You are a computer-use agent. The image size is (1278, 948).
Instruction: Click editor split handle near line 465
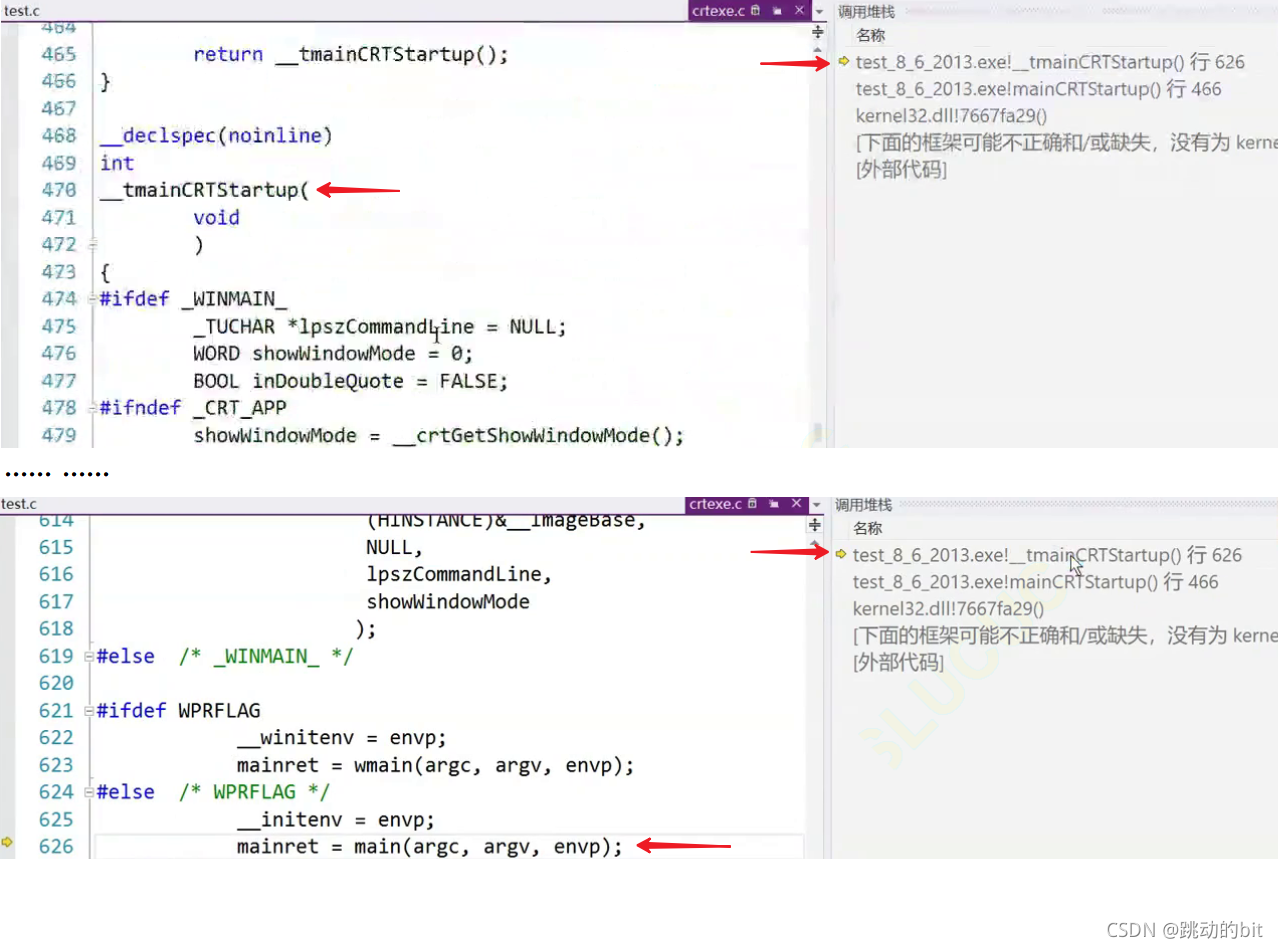point(819,32)
